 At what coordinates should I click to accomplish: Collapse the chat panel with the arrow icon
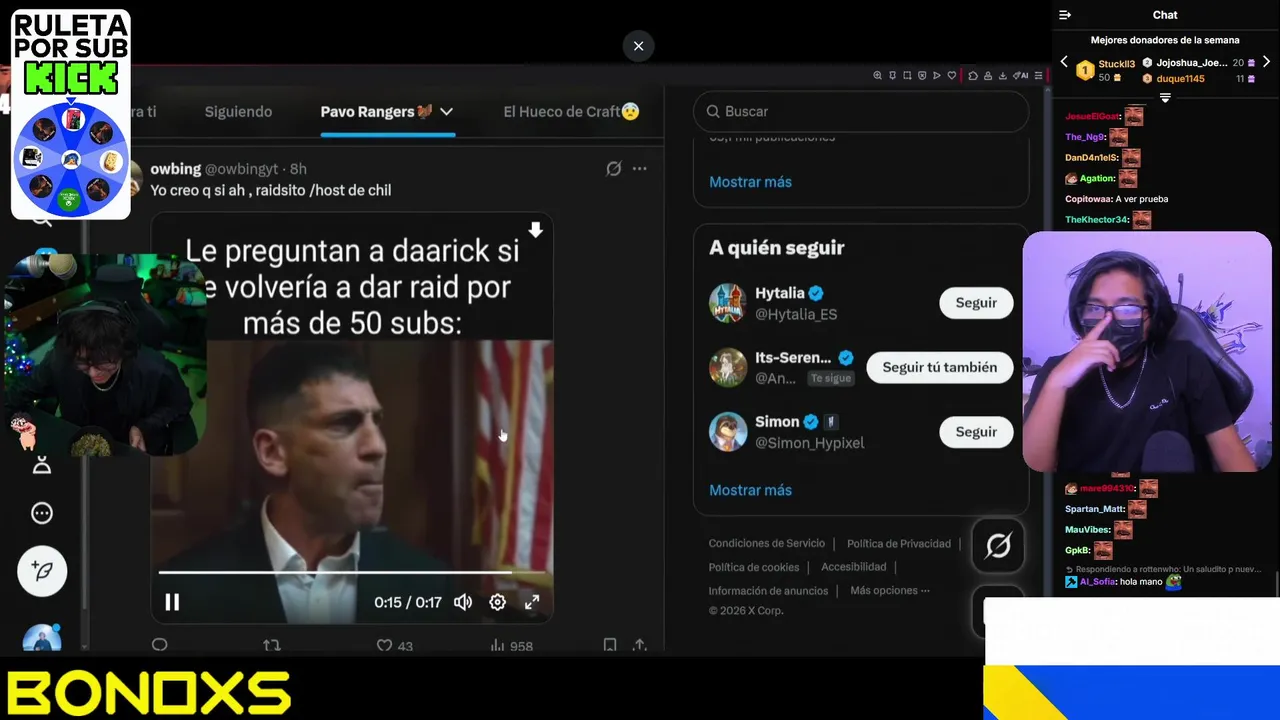1065,15
